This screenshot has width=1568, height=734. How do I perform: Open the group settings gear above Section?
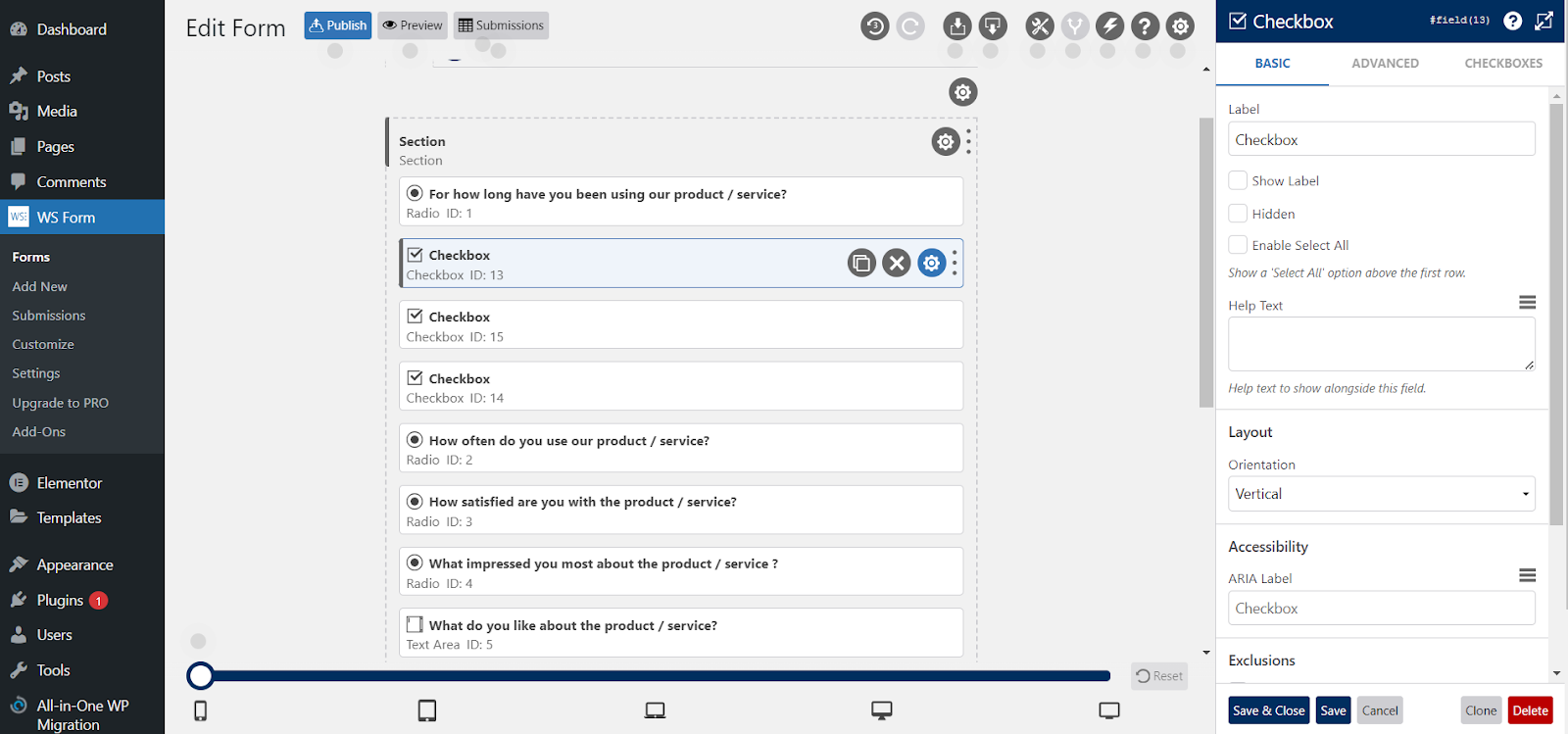(963, 92)
